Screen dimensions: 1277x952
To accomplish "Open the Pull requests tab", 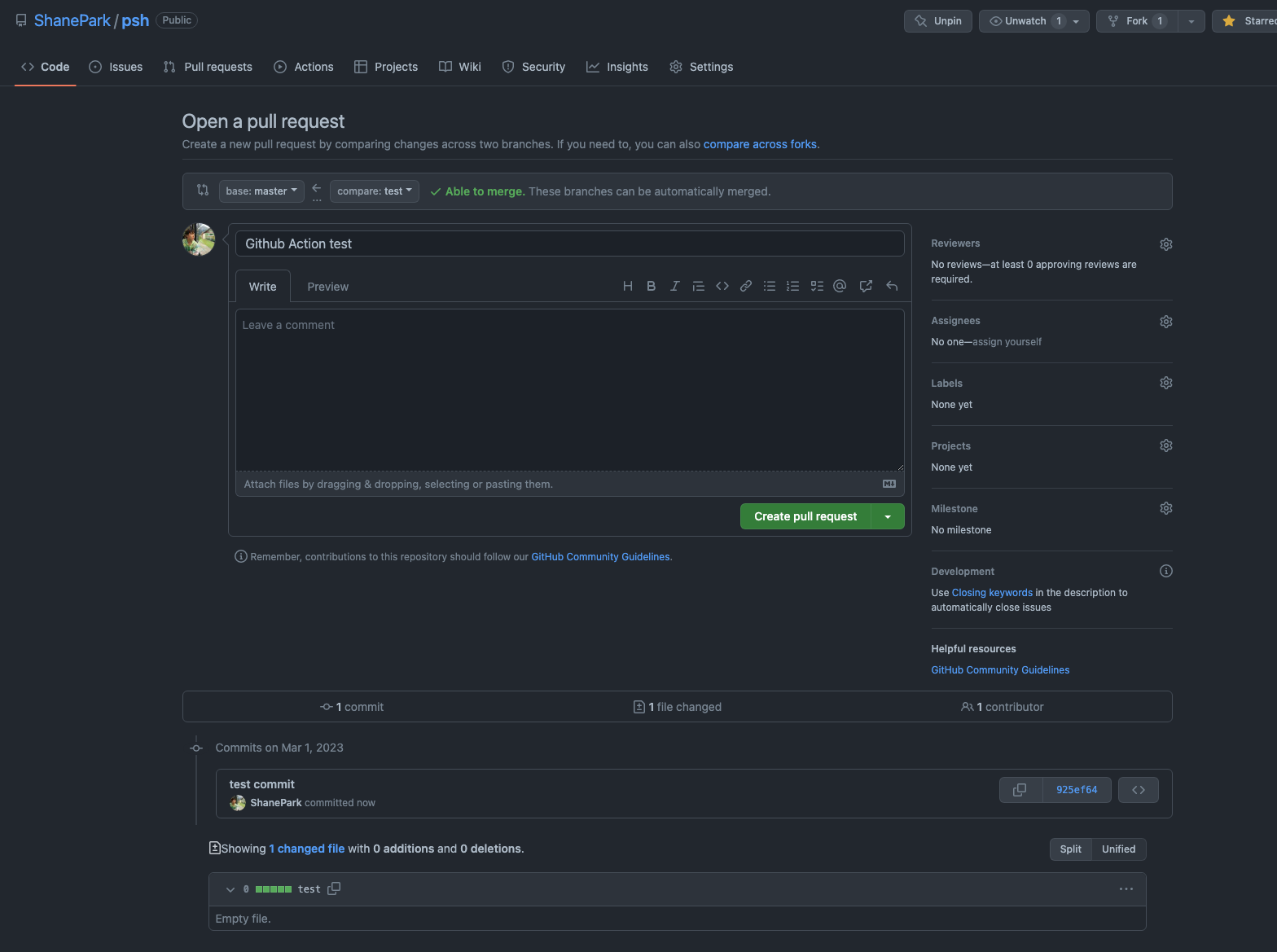I will 208,67.
